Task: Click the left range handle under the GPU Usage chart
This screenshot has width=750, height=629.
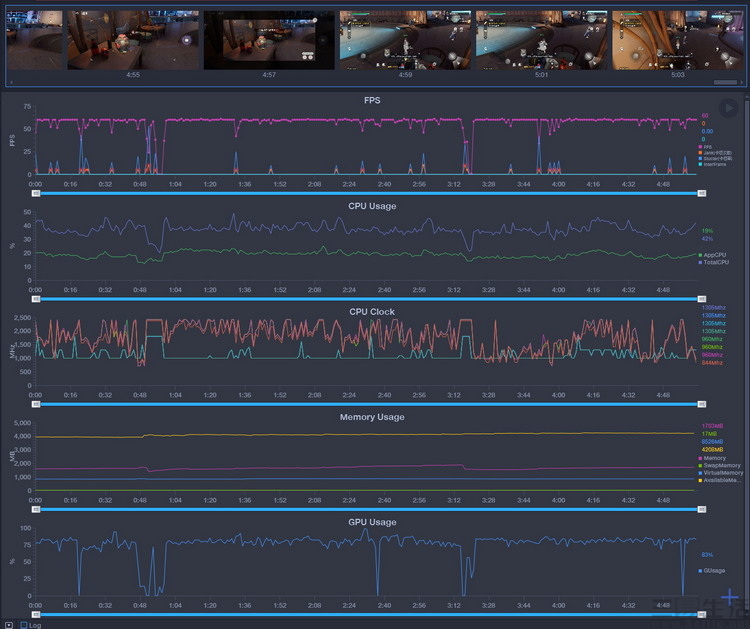Action: coord(36,615)
